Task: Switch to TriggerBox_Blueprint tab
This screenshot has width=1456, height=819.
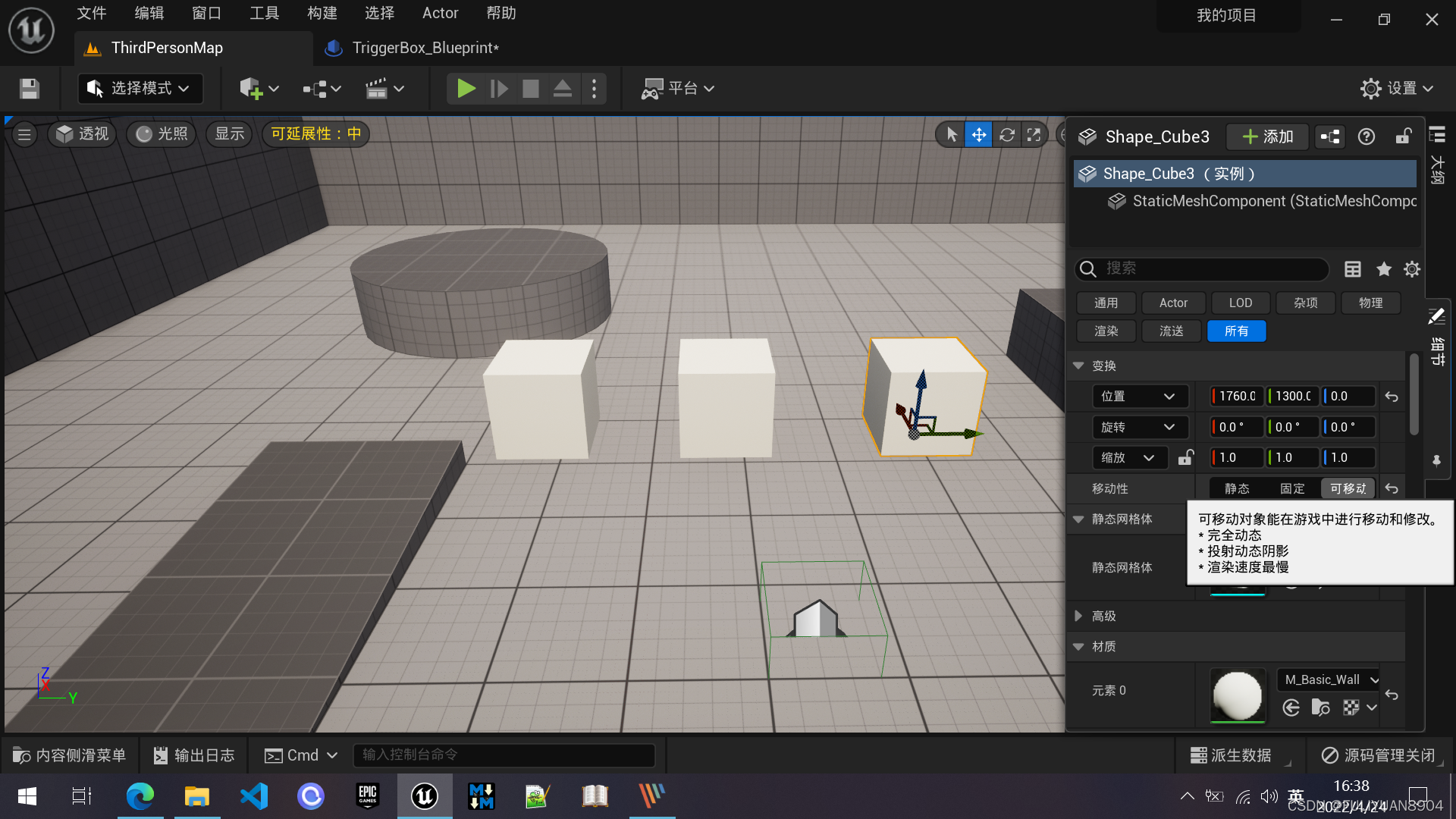Action: tap(425, 48)
